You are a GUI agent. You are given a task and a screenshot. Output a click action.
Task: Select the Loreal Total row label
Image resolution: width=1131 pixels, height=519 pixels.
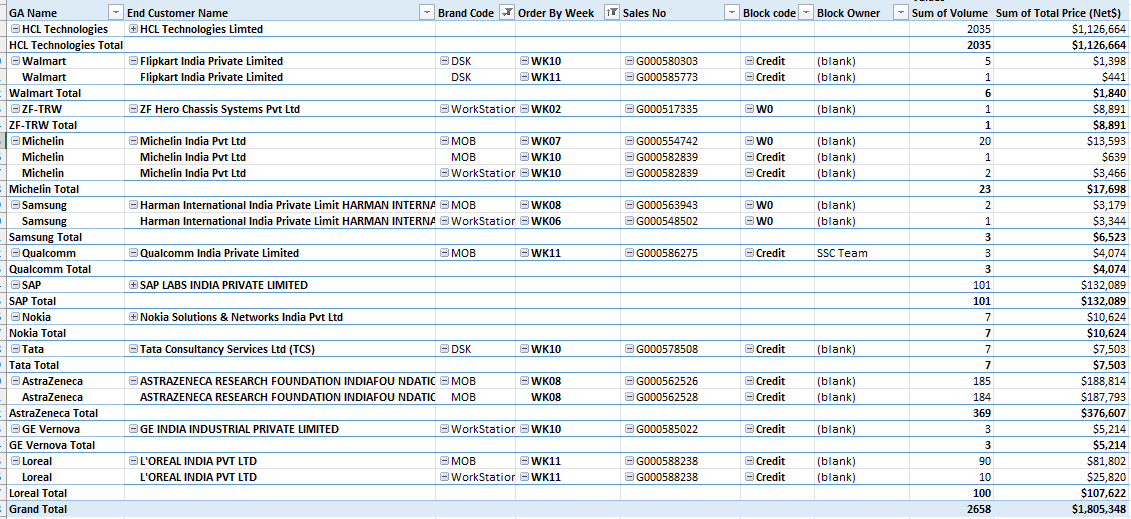38,493
